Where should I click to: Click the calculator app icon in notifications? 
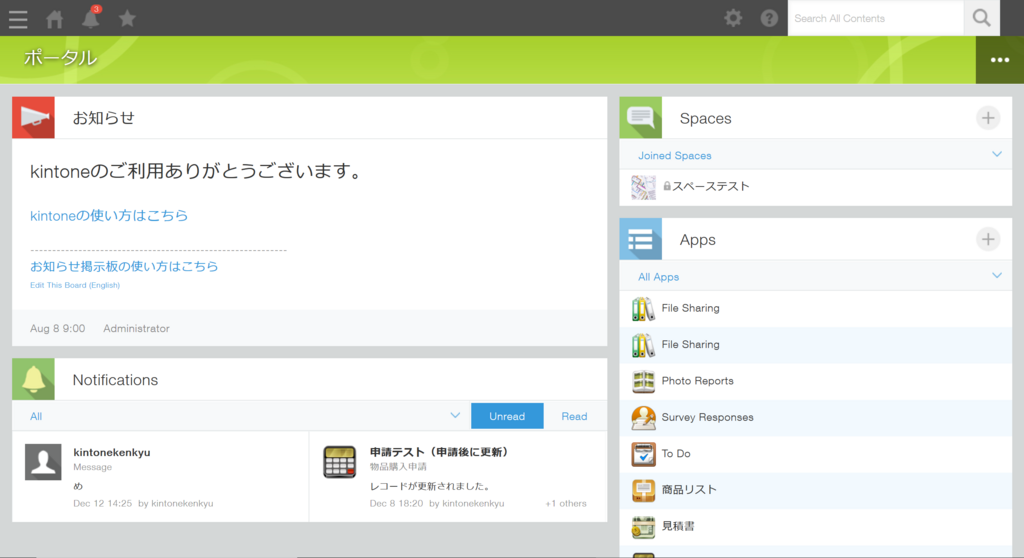pyautogui.click(x=340, y=462)
